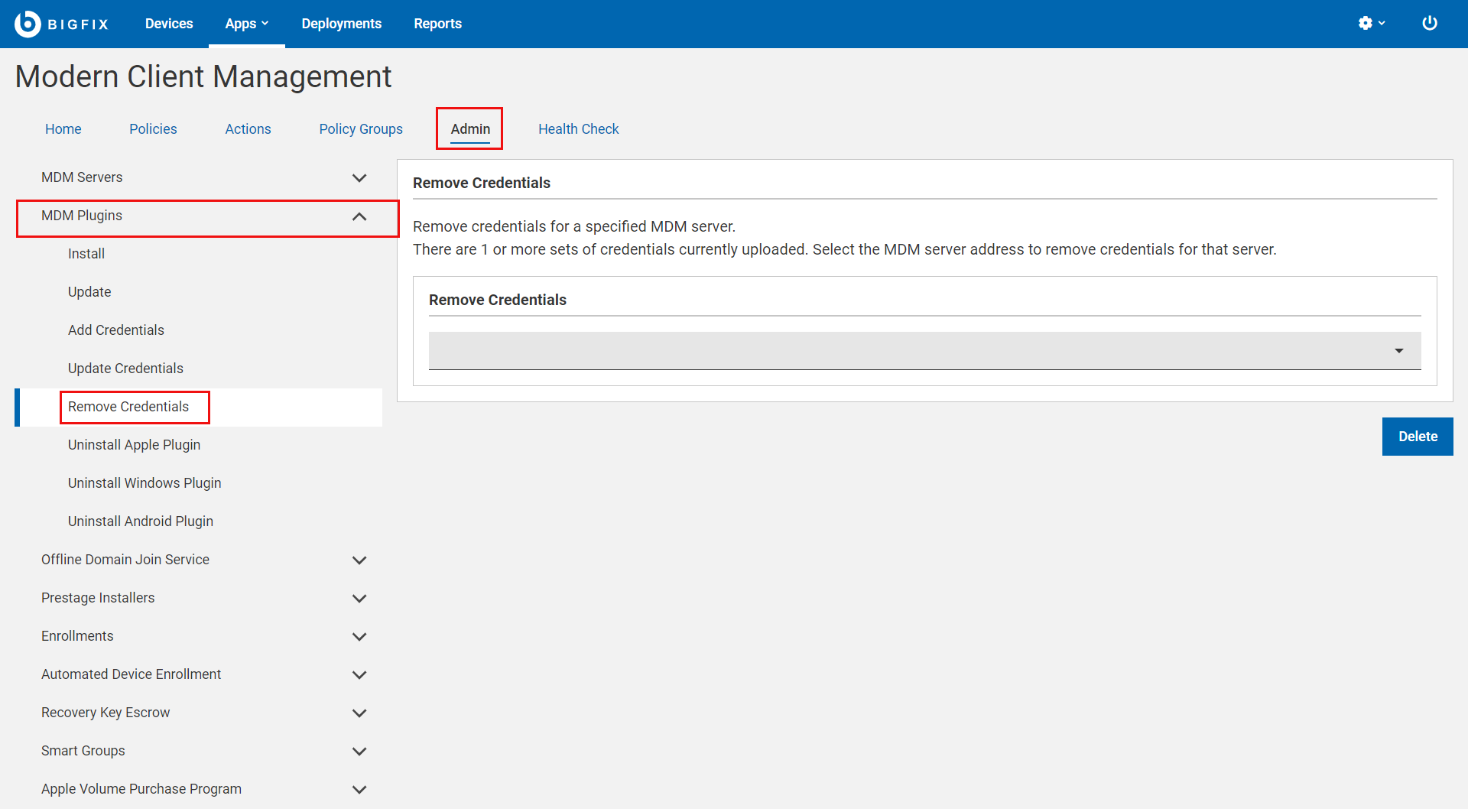Go to the Devices menu
This screenshot has width=1468, height=812.
[x=169, y=24]
